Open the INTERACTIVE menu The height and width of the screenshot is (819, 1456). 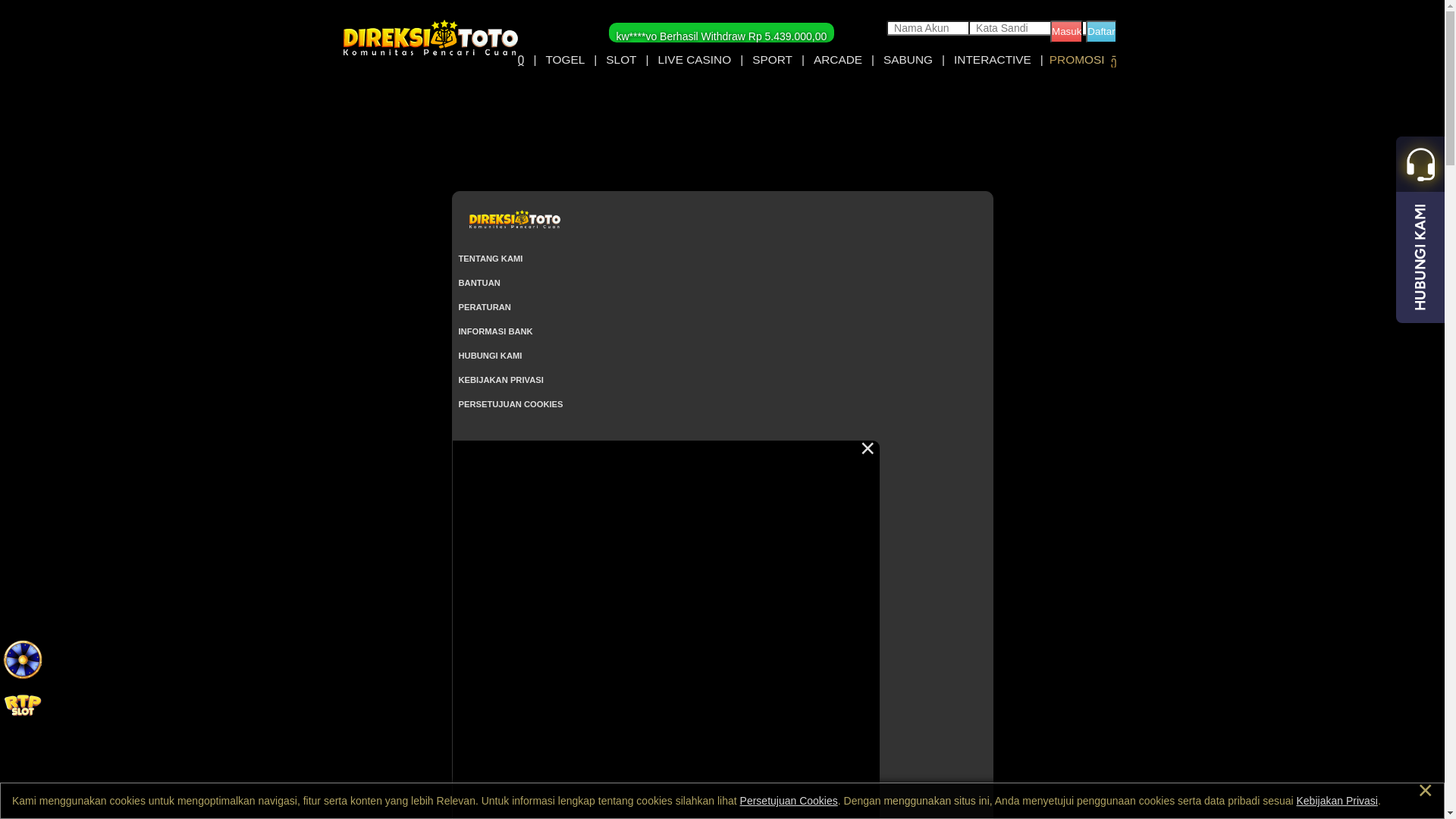coord(993,60)
